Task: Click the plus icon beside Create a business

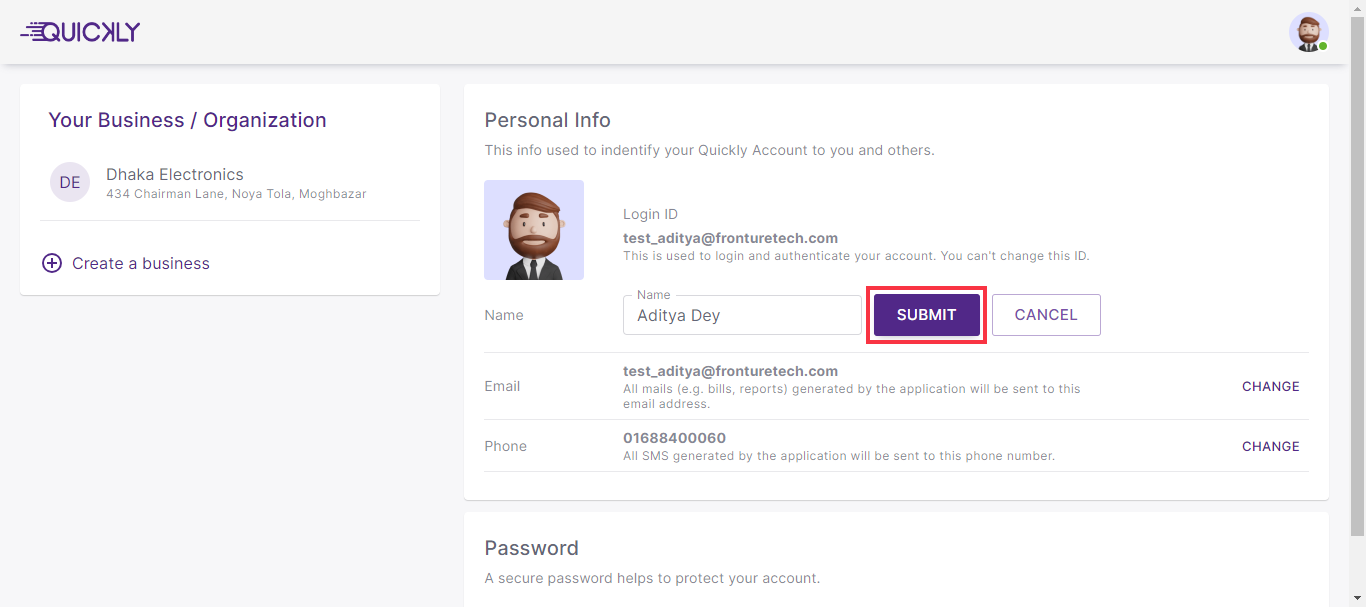Action: [x=51, y=263]
